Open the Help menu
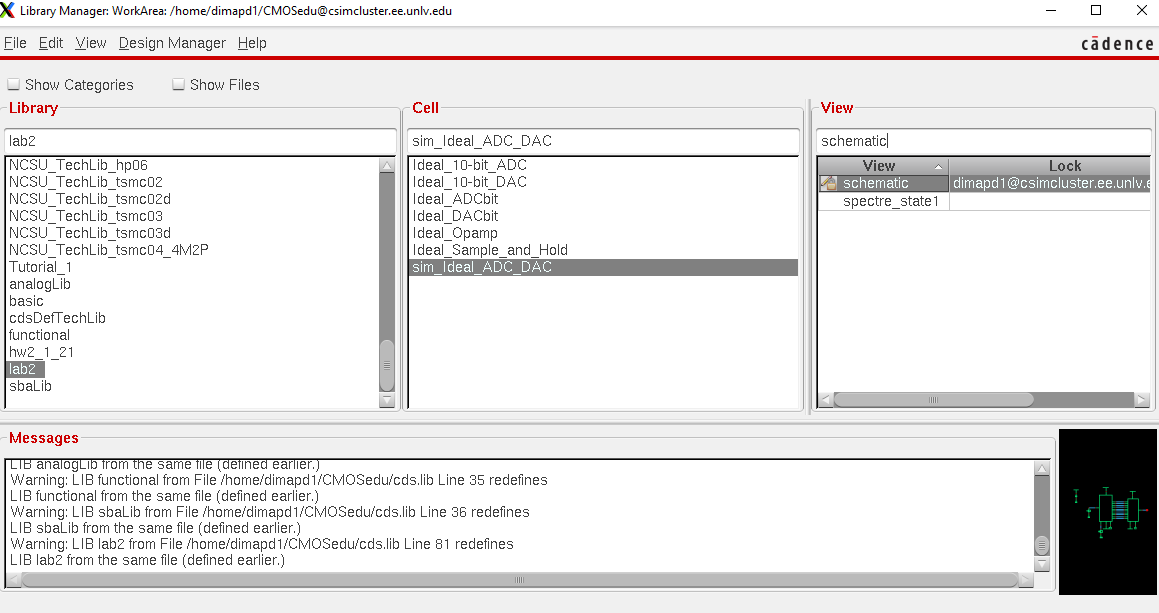The image size is (1159, 613). 252,43
